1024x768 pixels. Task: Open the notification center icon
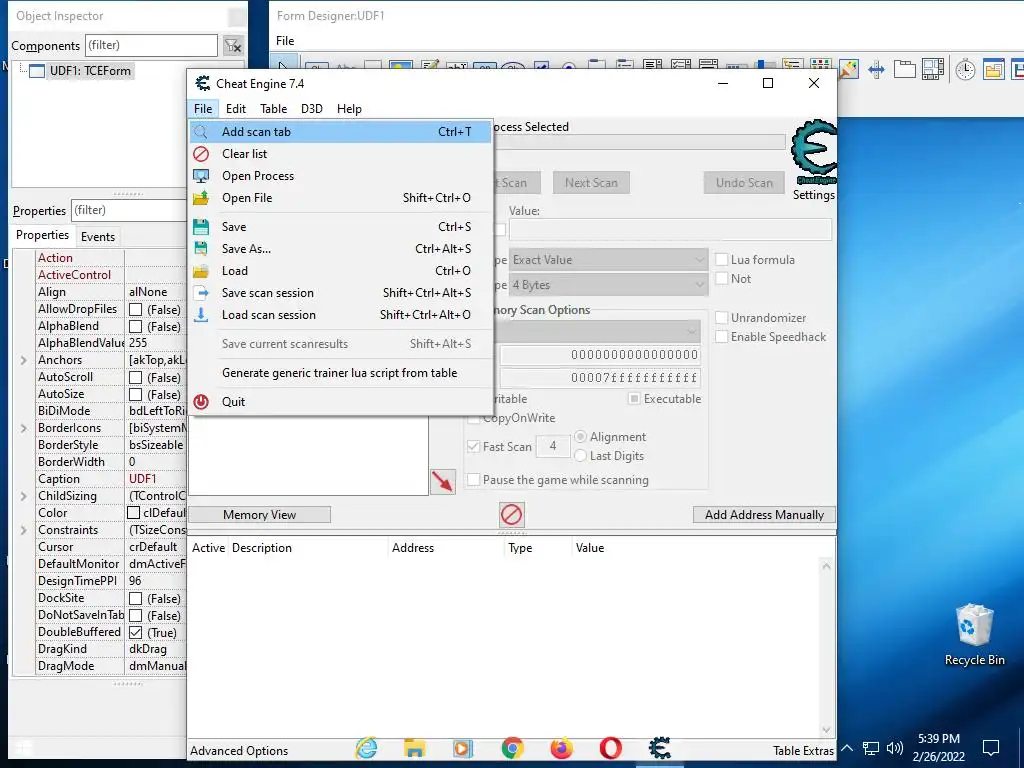point(991,748)
